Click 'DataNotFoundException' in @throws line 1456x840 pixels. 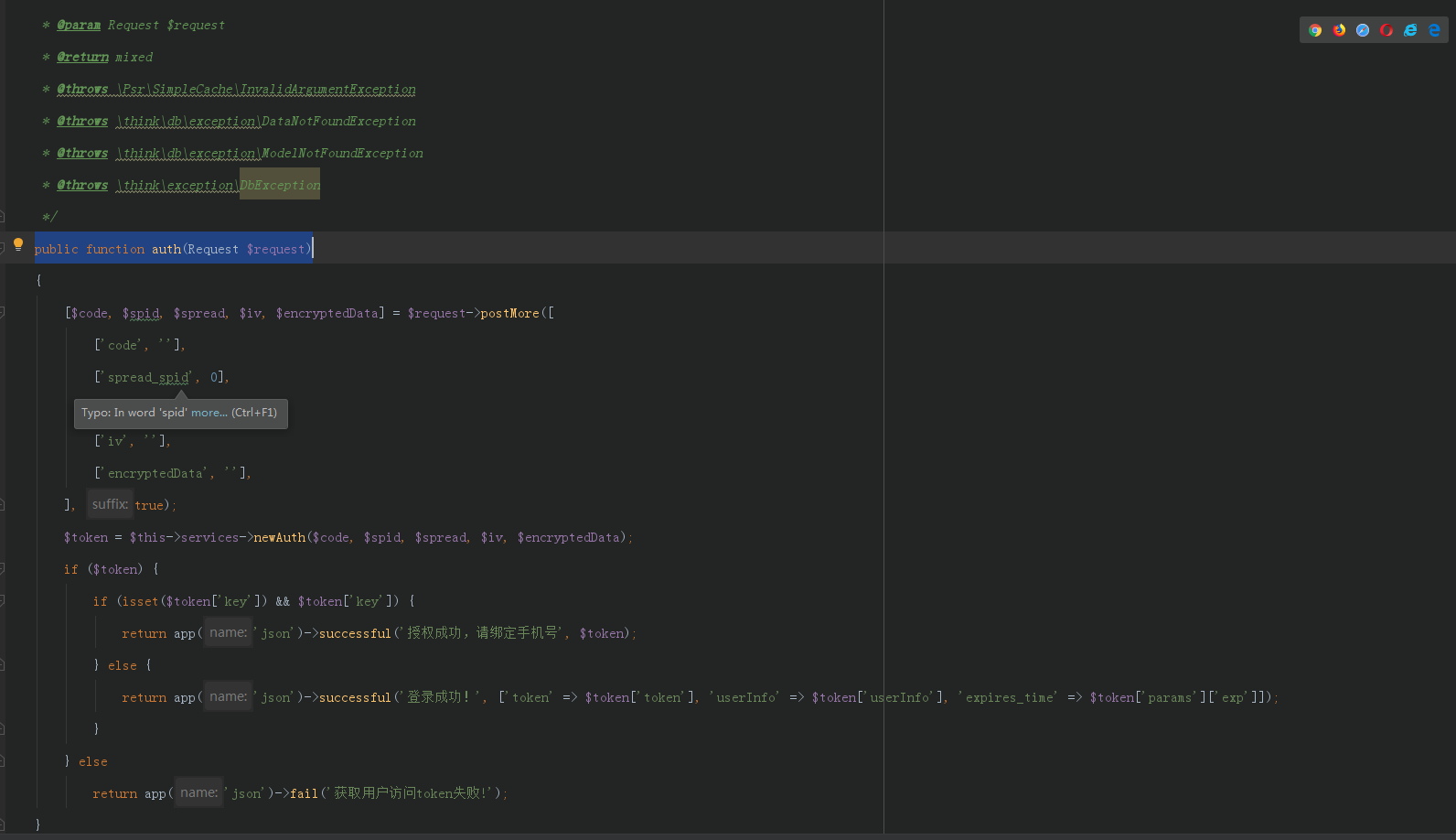[338, 121]
